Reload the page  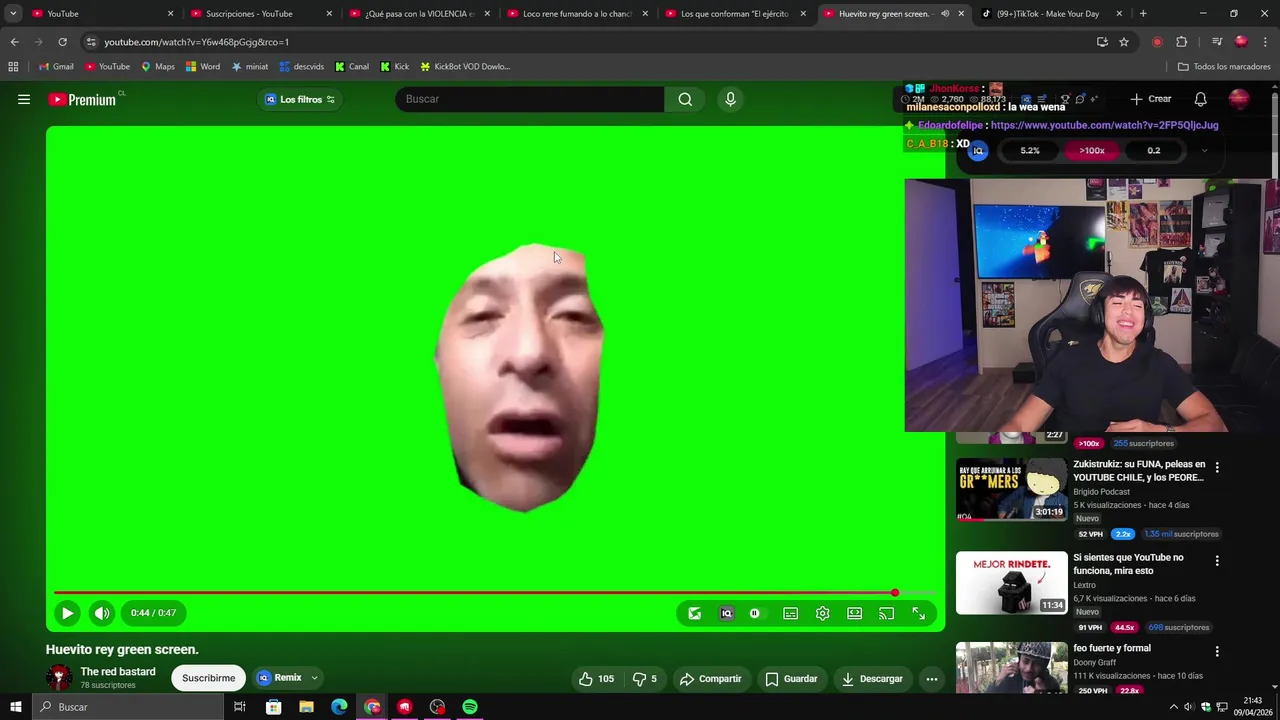[62, 42]
